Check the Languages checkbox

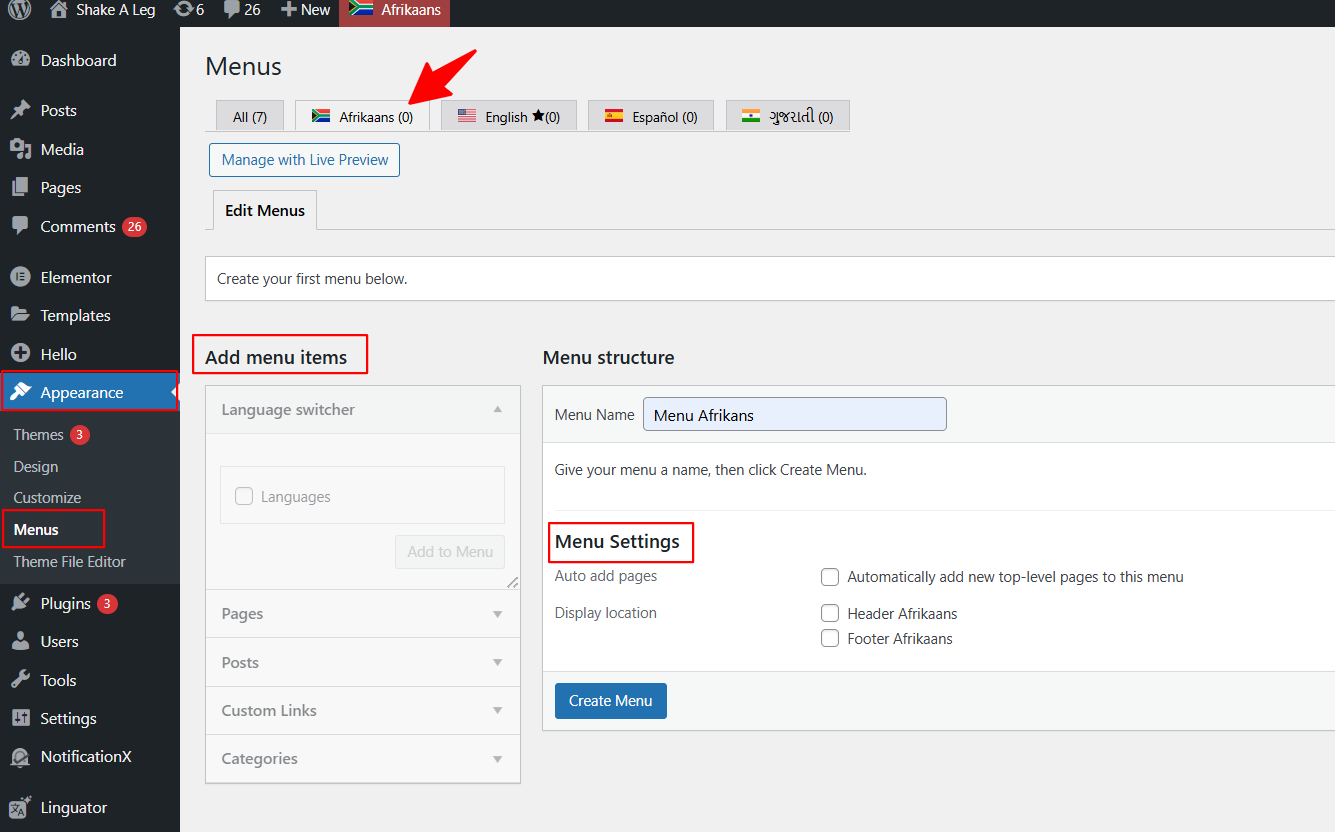pos(244,496)
